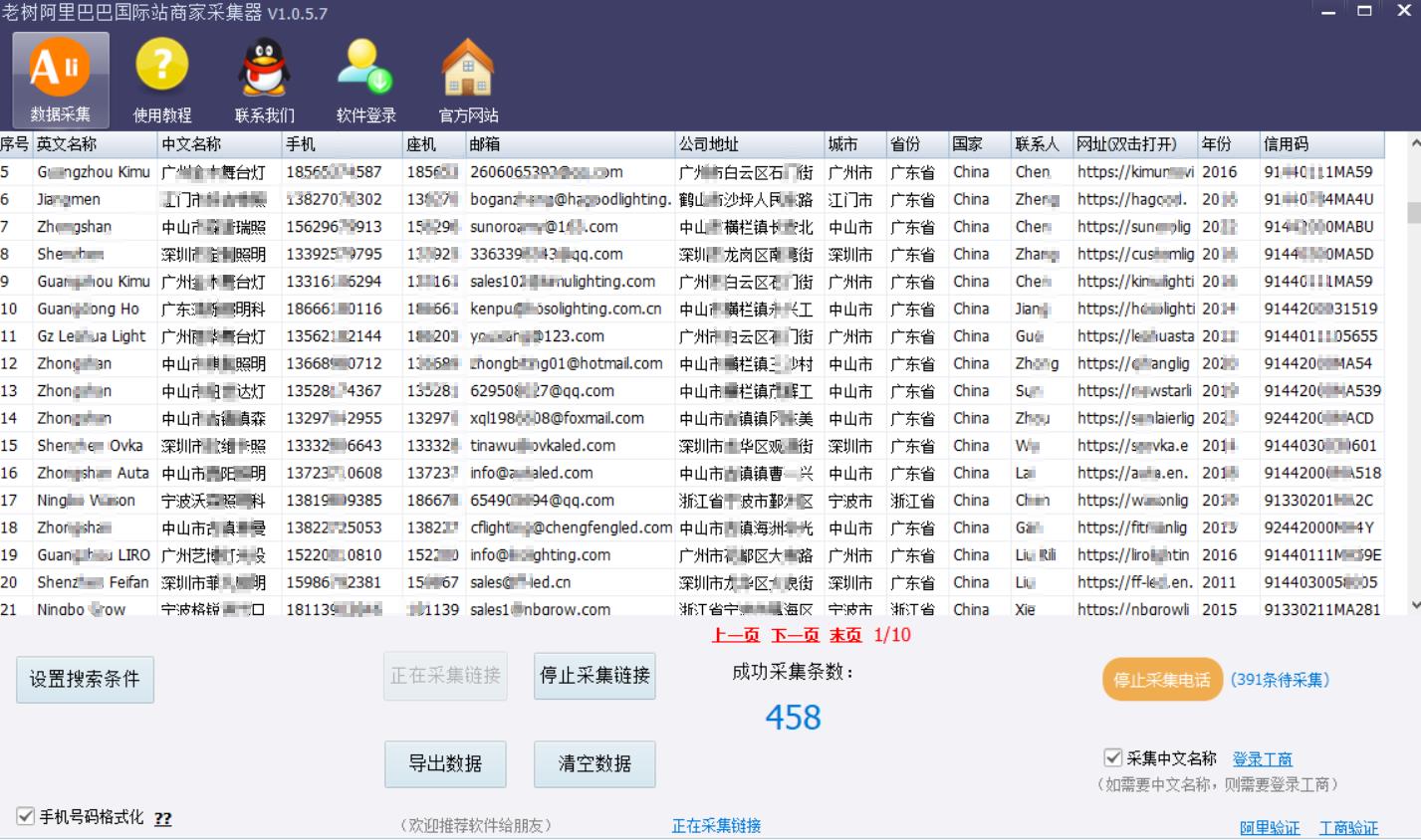Select row 10 credit code '9144200031519'

(x=1321, y=309)
